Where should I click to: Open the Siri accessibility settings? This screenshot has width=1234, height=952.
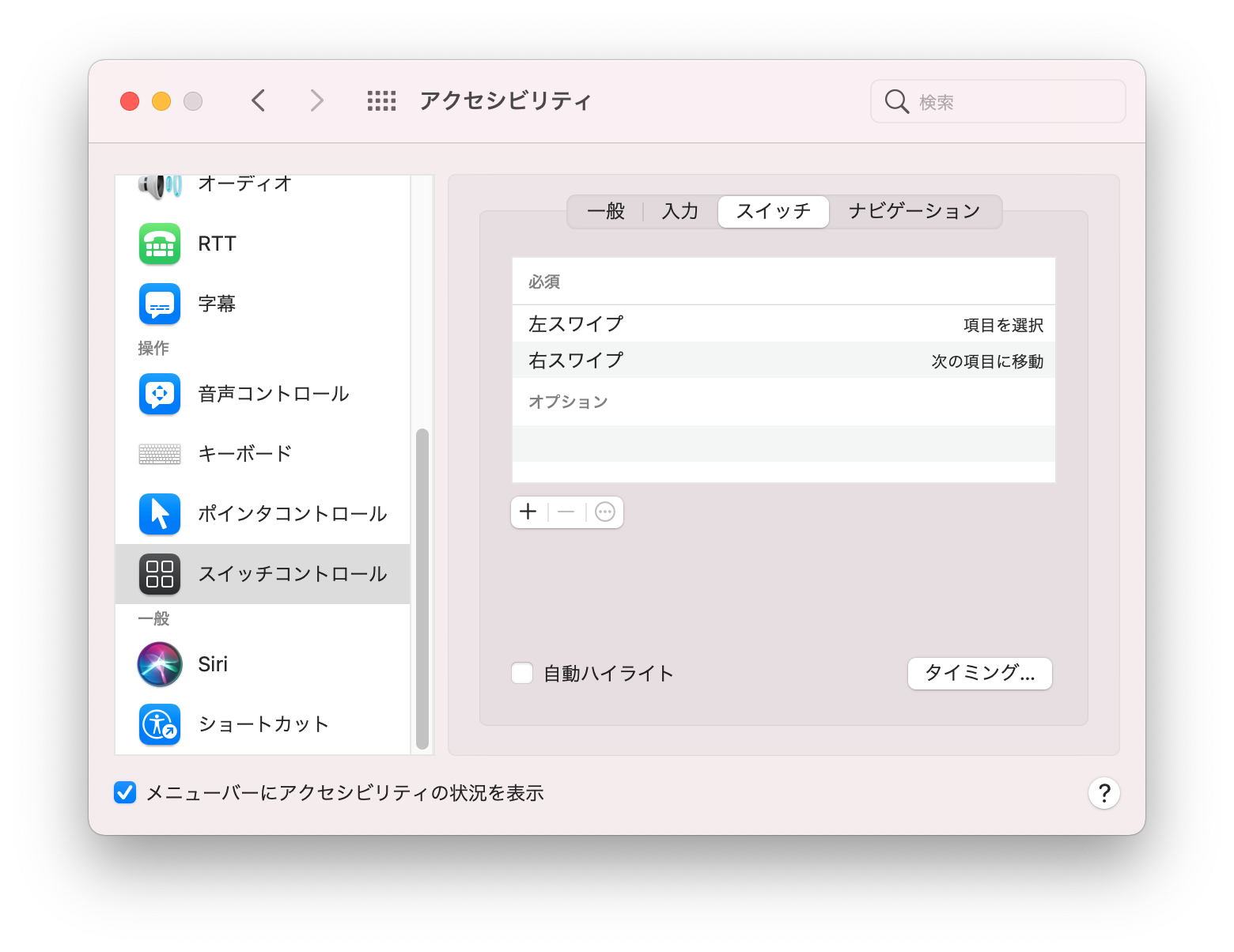pyautogui.click(x=212, y=664)
